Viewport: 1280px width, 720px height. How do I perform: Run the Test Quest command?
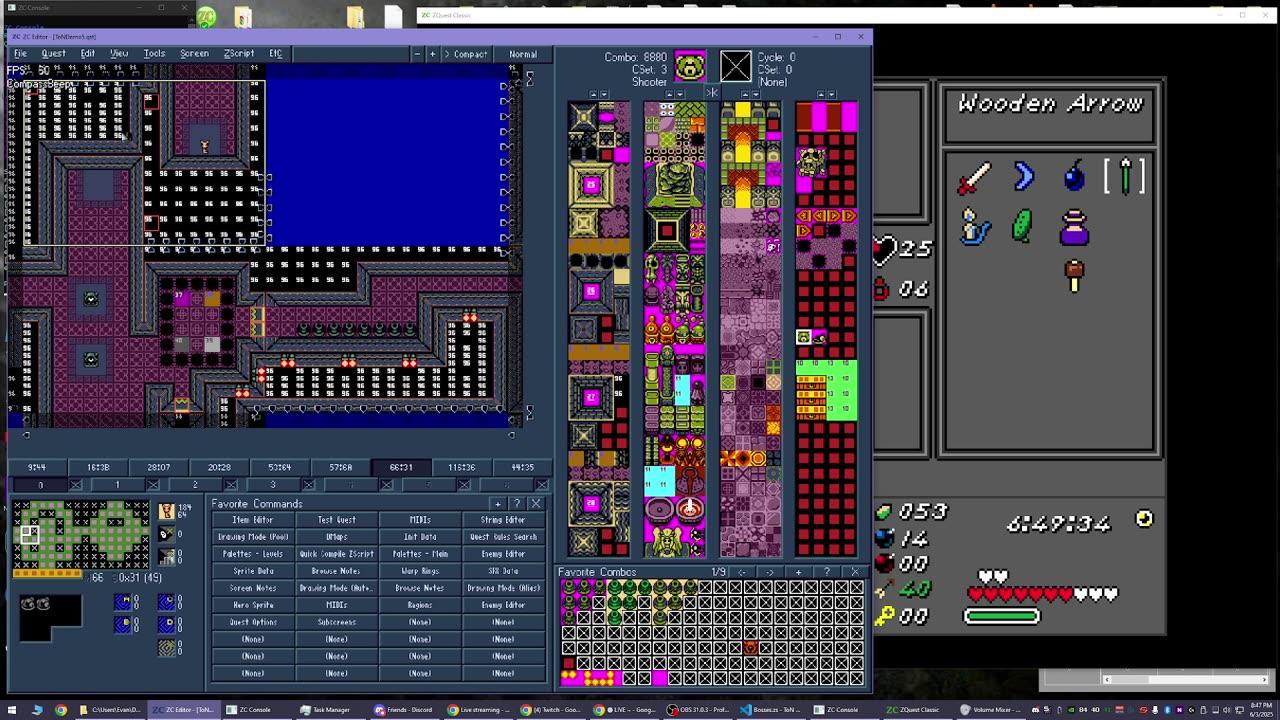336,520
